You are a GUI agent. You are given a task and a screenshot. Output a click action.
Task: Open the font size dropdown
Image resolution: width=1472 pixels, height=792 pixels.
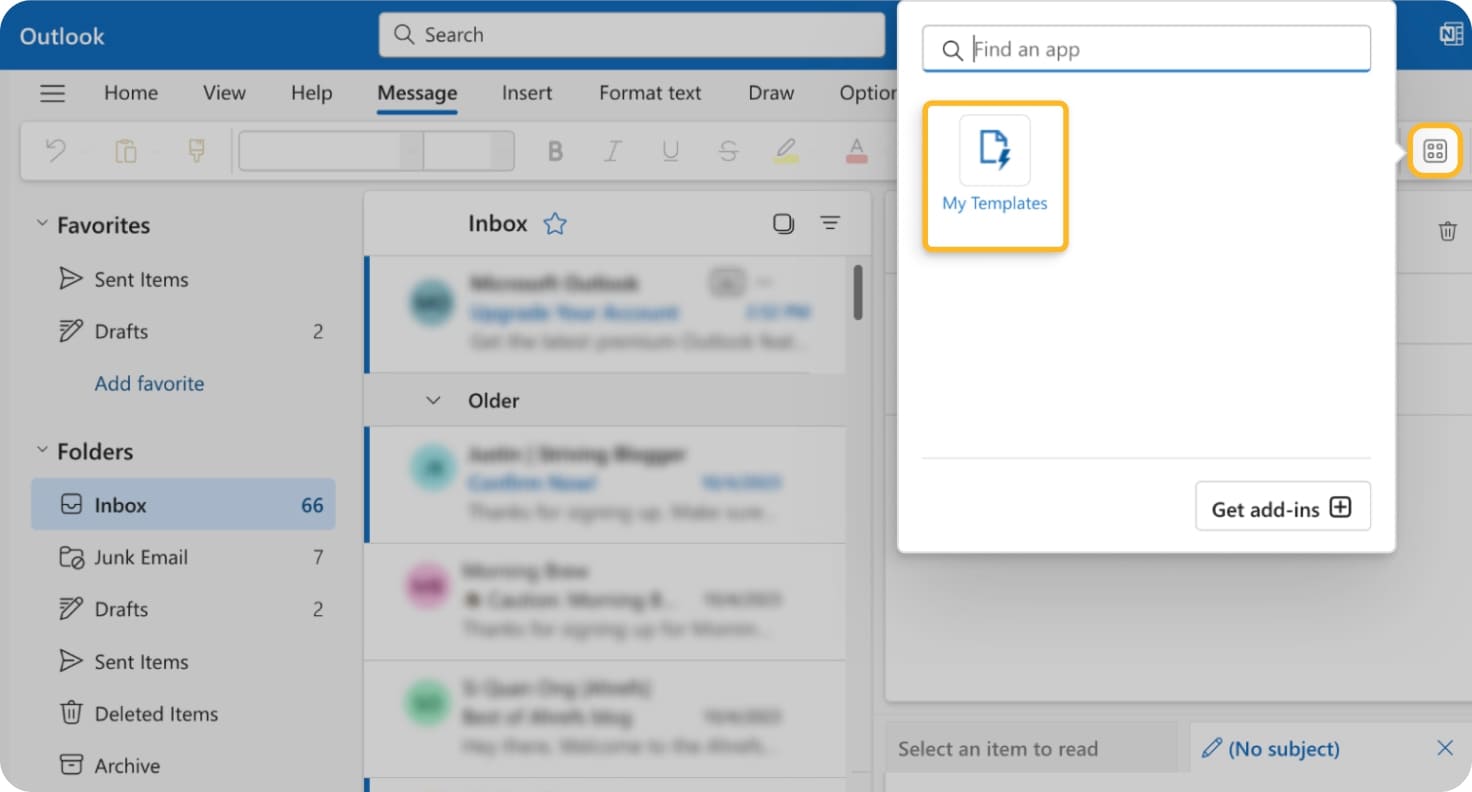(468, 151)
